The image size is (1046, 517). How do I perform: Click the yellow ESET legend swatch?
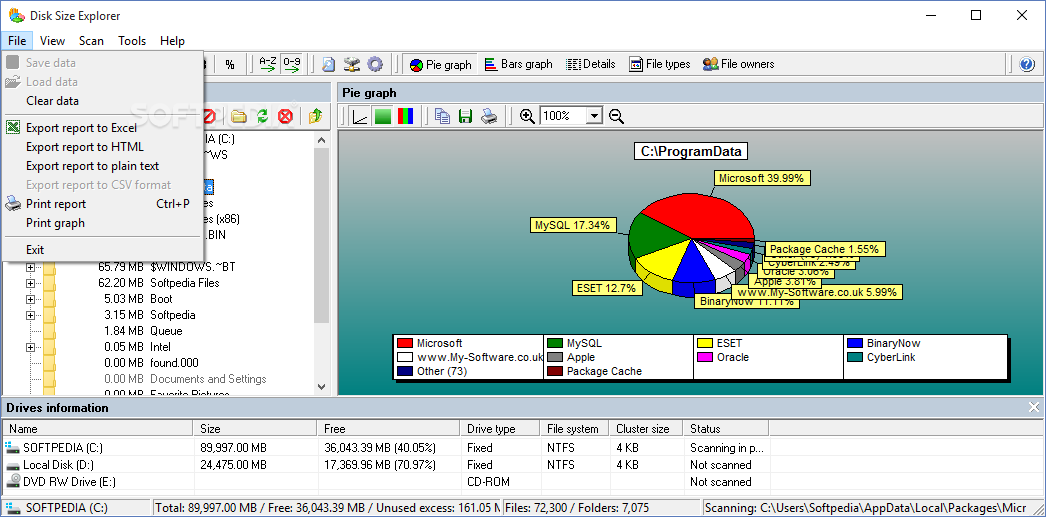[x=705, y=344]
